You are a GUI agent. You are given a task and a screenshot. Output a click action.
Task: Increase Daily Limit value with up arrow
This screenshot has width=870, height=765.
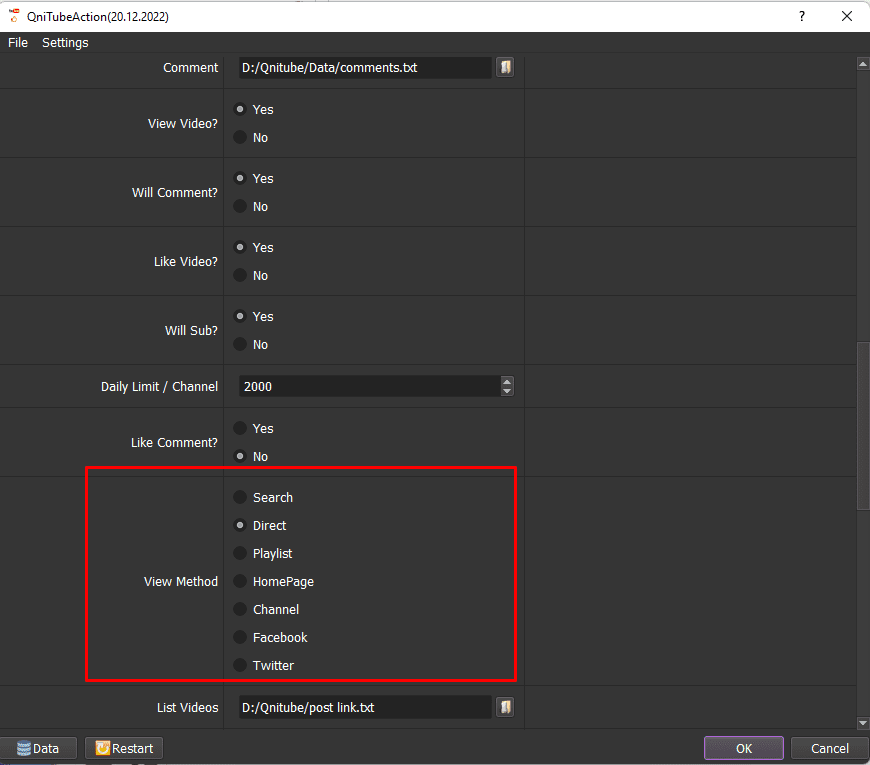[x=507, y=381]
